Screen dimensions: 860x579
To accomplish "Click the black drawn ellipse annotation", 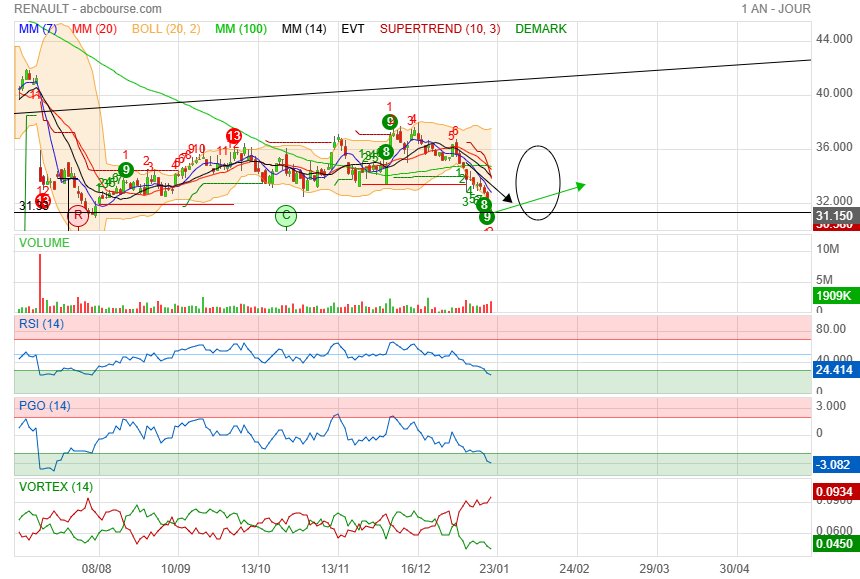I will [537, 183].
